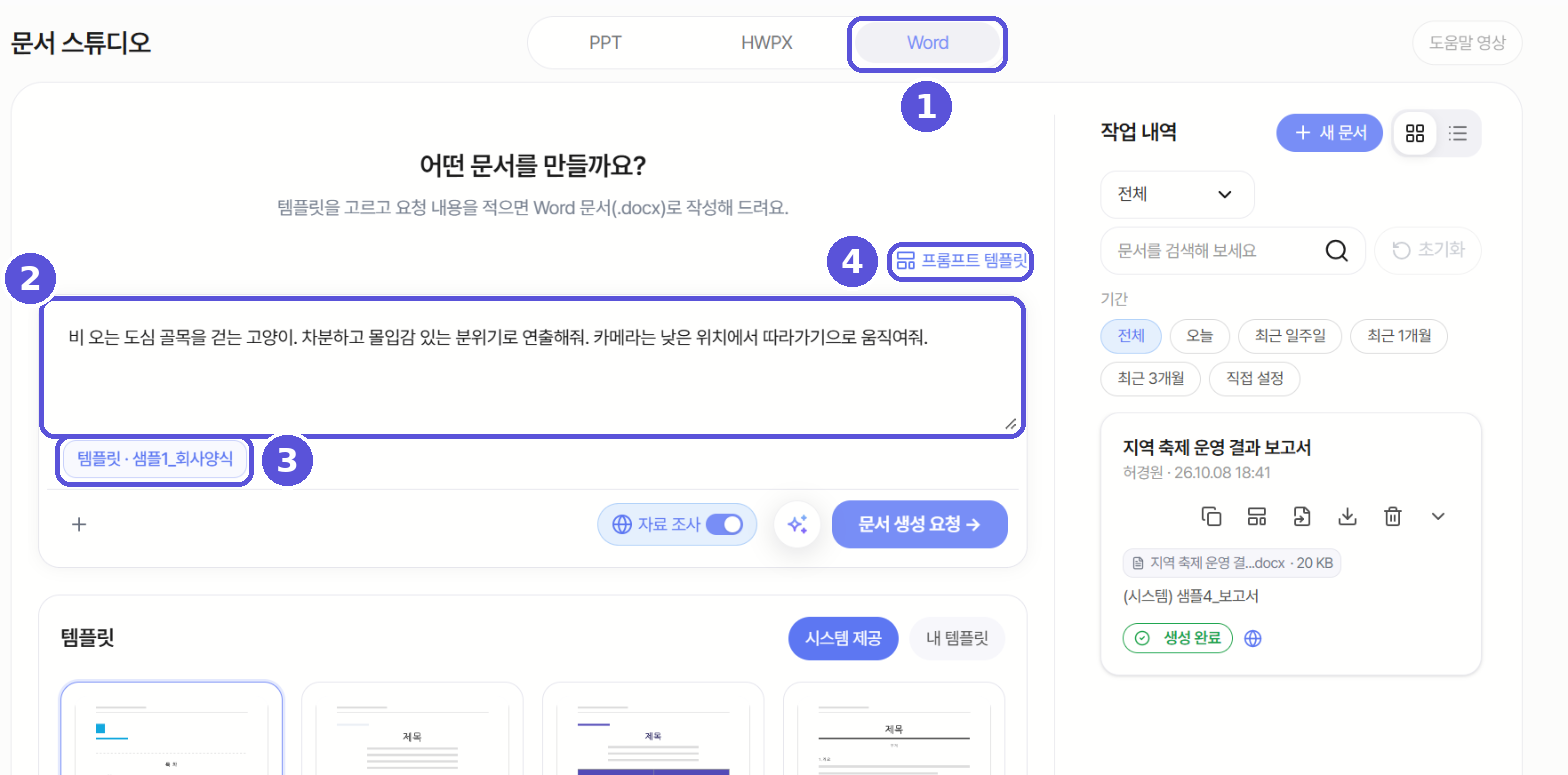Show 내 템플릿 templates

click(x=957, y=639)
